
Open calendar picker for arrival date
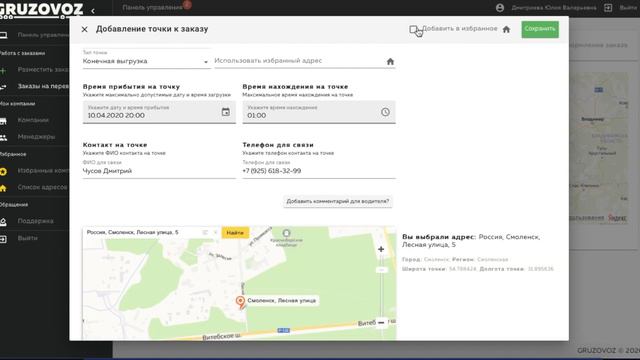[226, 112]
